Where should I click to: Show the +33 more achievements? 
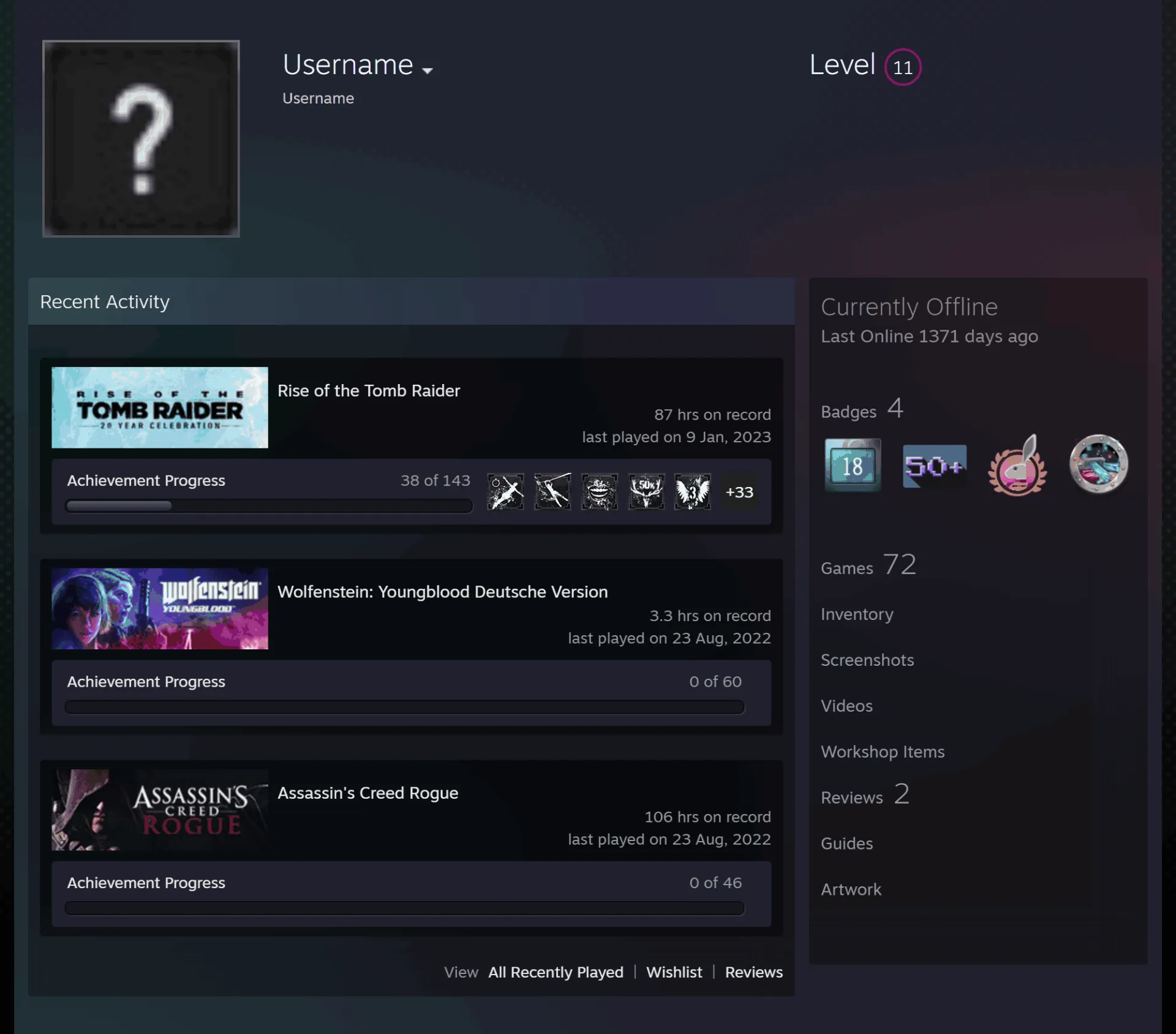click(x=739, y=492)
